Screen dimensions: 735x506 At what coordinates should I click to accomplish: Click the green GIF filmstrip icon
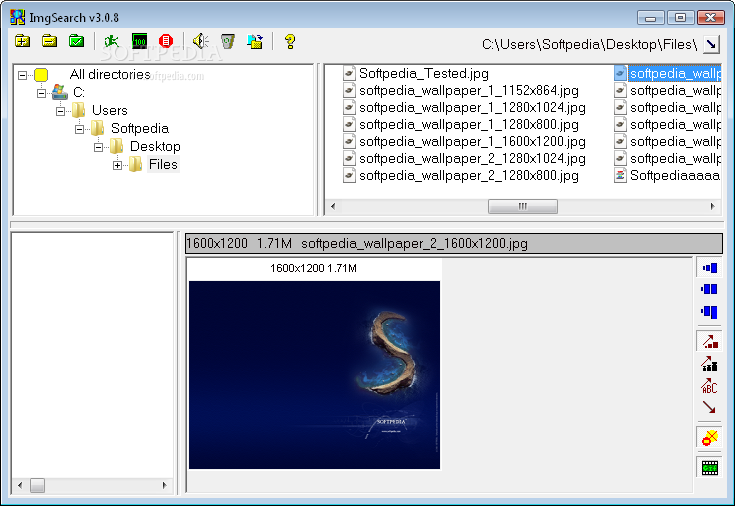tap(709, 468)
